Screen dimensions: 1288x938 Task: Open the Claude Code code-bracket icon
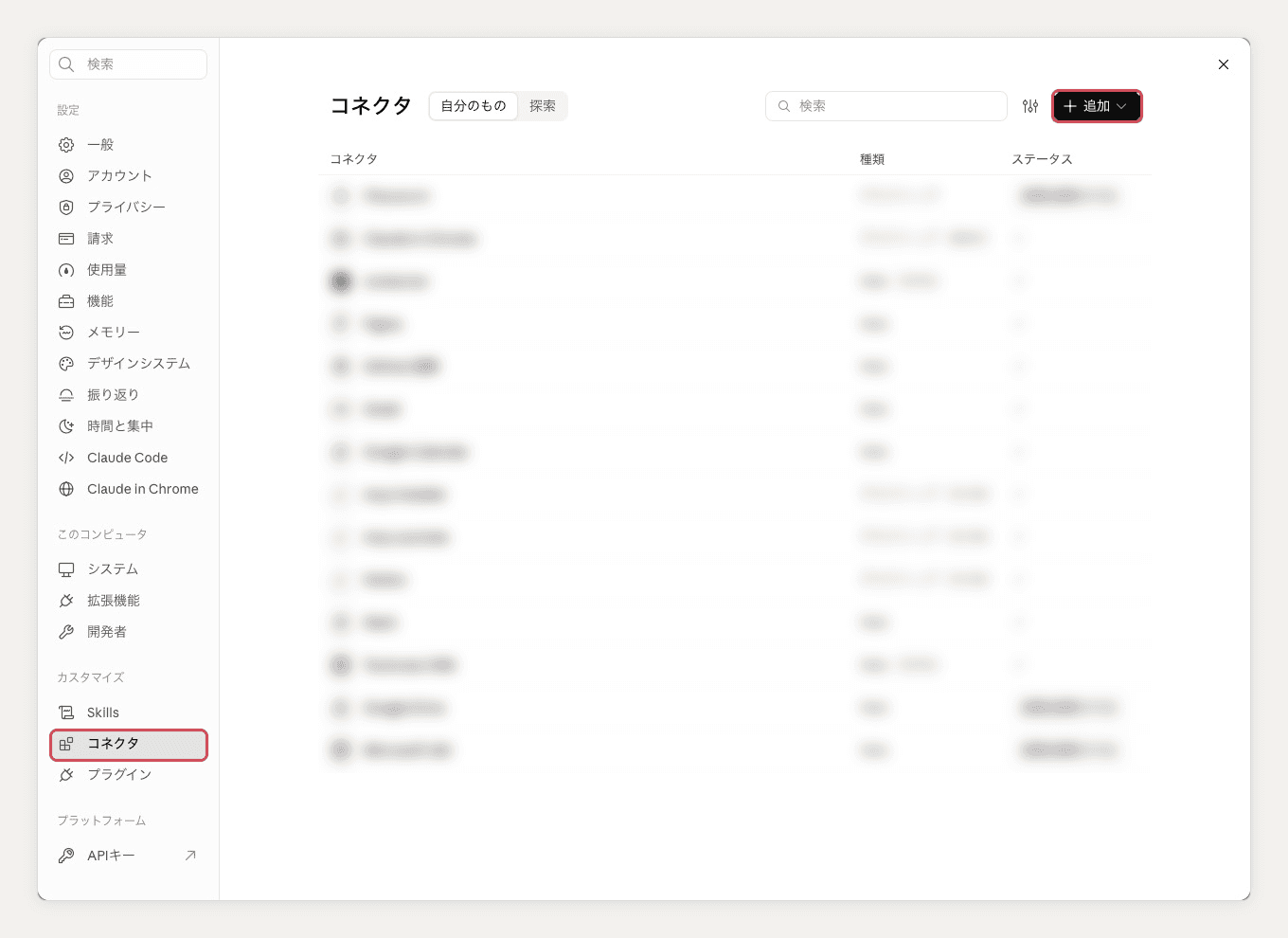click(x=66, y=458)
